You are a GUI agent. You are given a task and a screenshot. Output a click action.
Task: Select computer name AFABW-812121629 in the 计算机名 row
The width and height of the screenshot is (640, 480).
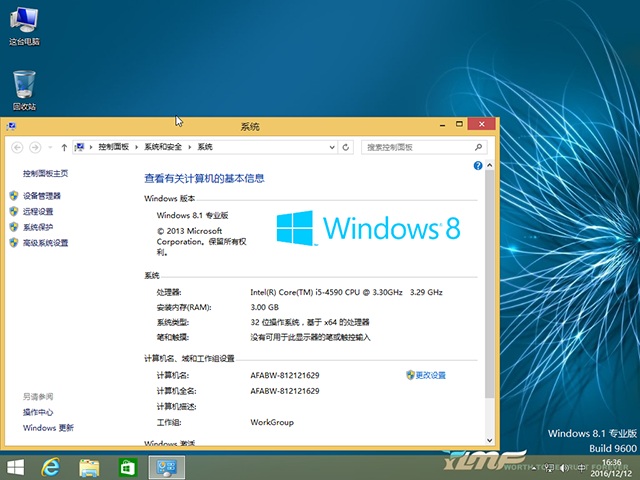(285, 375)
